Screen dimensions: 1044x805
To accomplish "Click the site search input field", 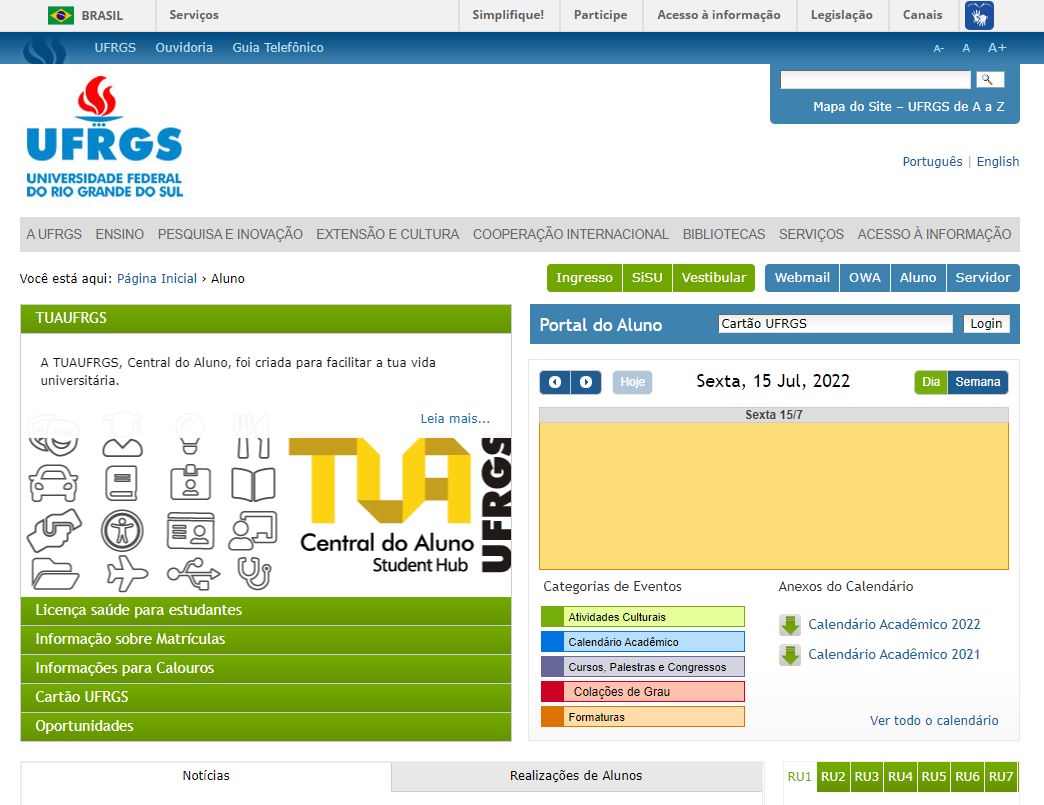I will (x=876, y=80).
